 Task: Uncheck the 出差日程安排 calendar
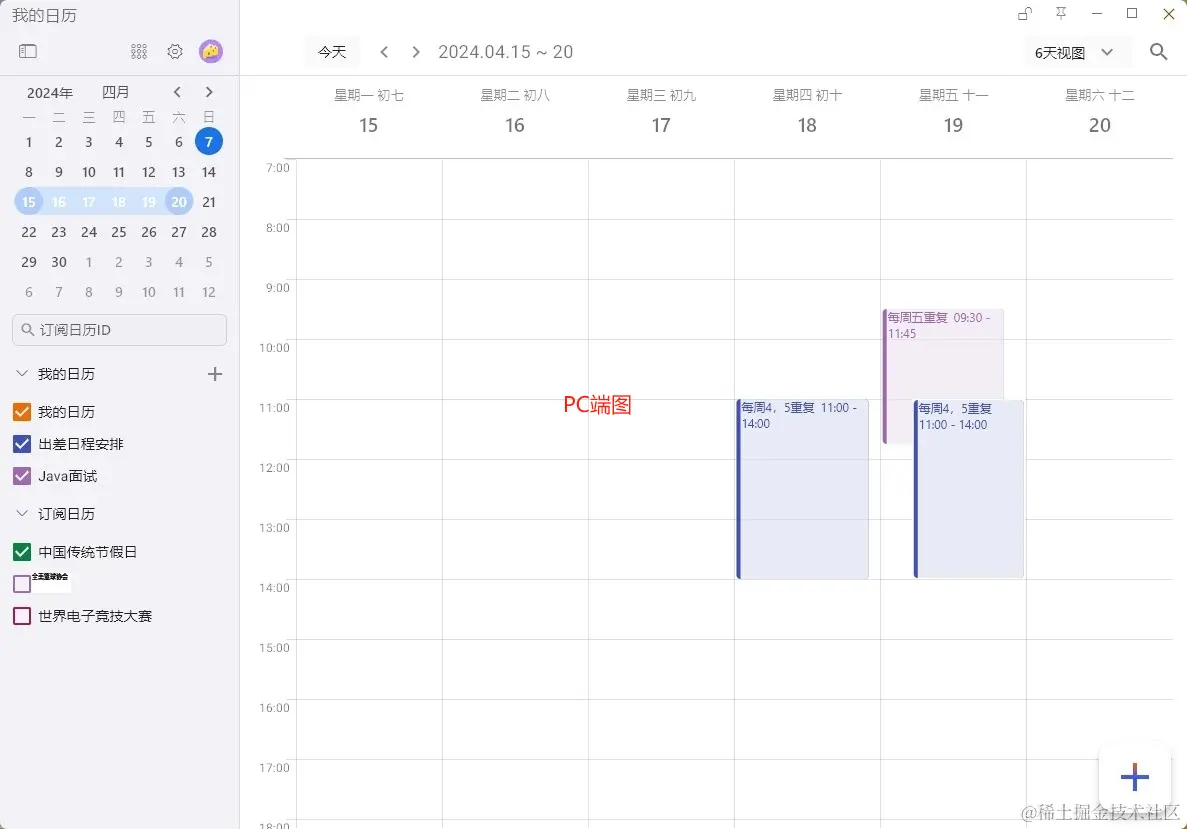coord(23,443)
